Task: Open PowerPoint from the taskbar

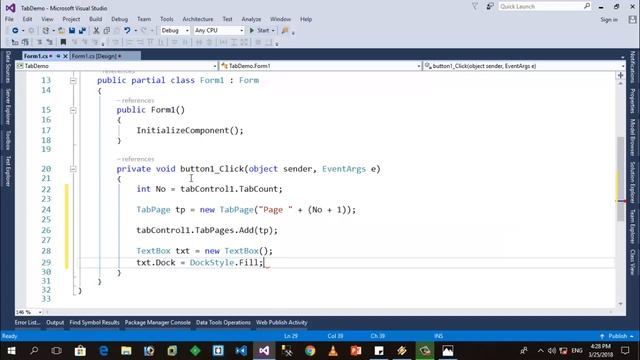Action: click(x=356, y=351)
